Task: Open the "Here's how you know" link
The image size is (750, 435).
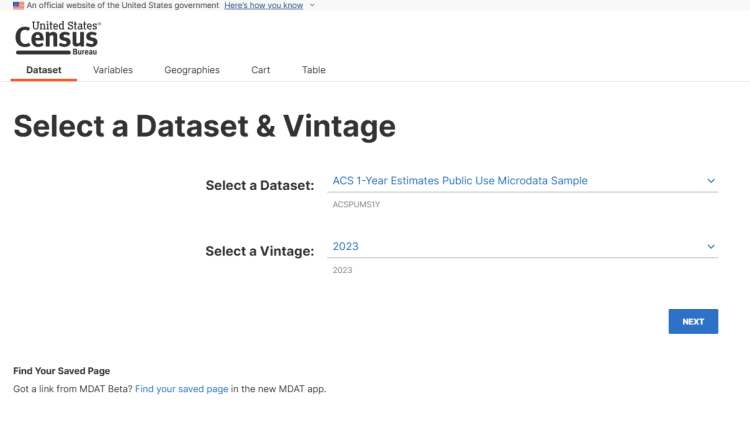Action: (264, 5)
